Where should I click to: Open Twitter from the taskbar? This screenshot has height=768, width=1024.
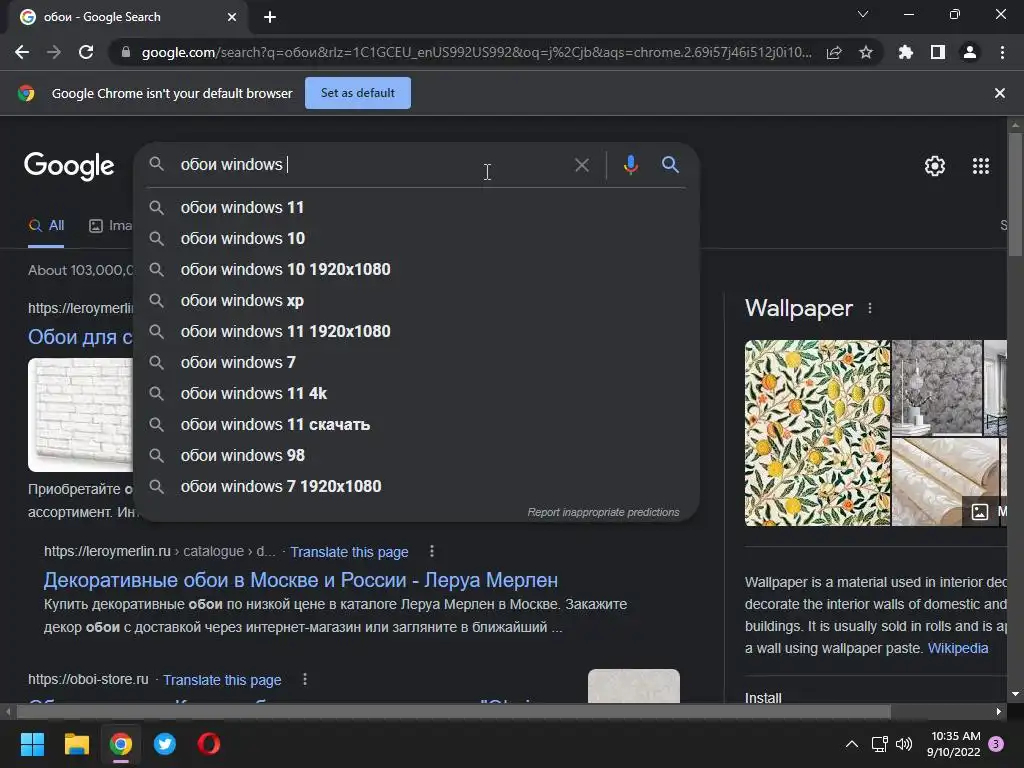[x=165, y=744]
